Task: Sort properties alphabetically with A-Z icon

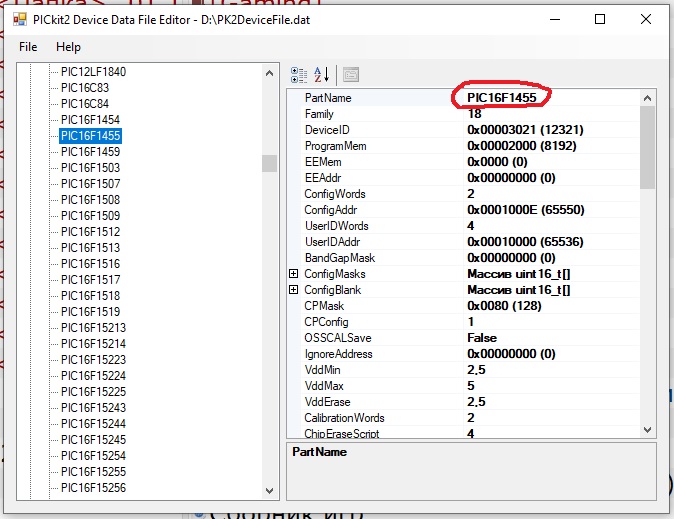Action: coord(322,74)
